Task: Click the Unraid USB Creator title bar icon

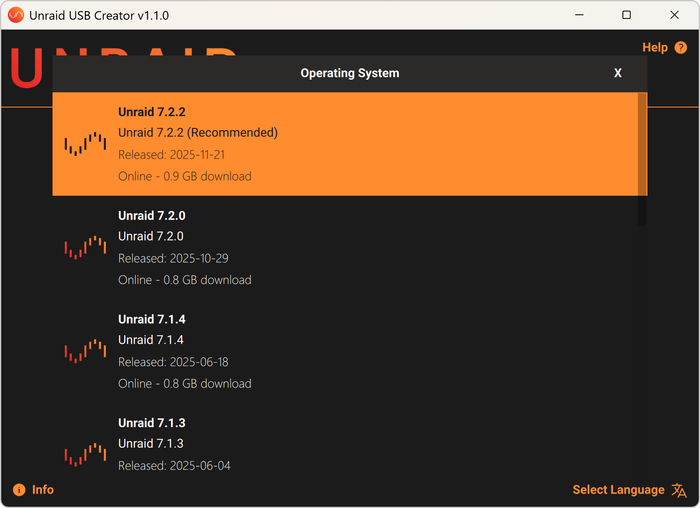Action: tap(15, 15)
